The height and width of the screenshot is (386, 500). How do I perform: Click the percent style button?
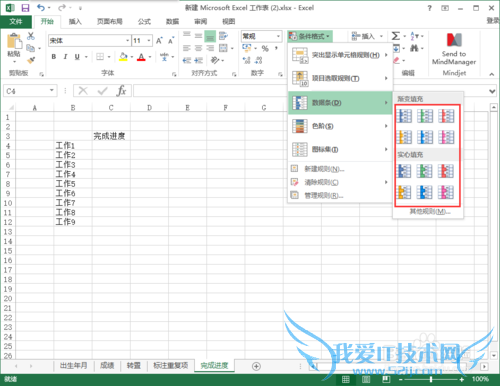[x=265, y=49]
